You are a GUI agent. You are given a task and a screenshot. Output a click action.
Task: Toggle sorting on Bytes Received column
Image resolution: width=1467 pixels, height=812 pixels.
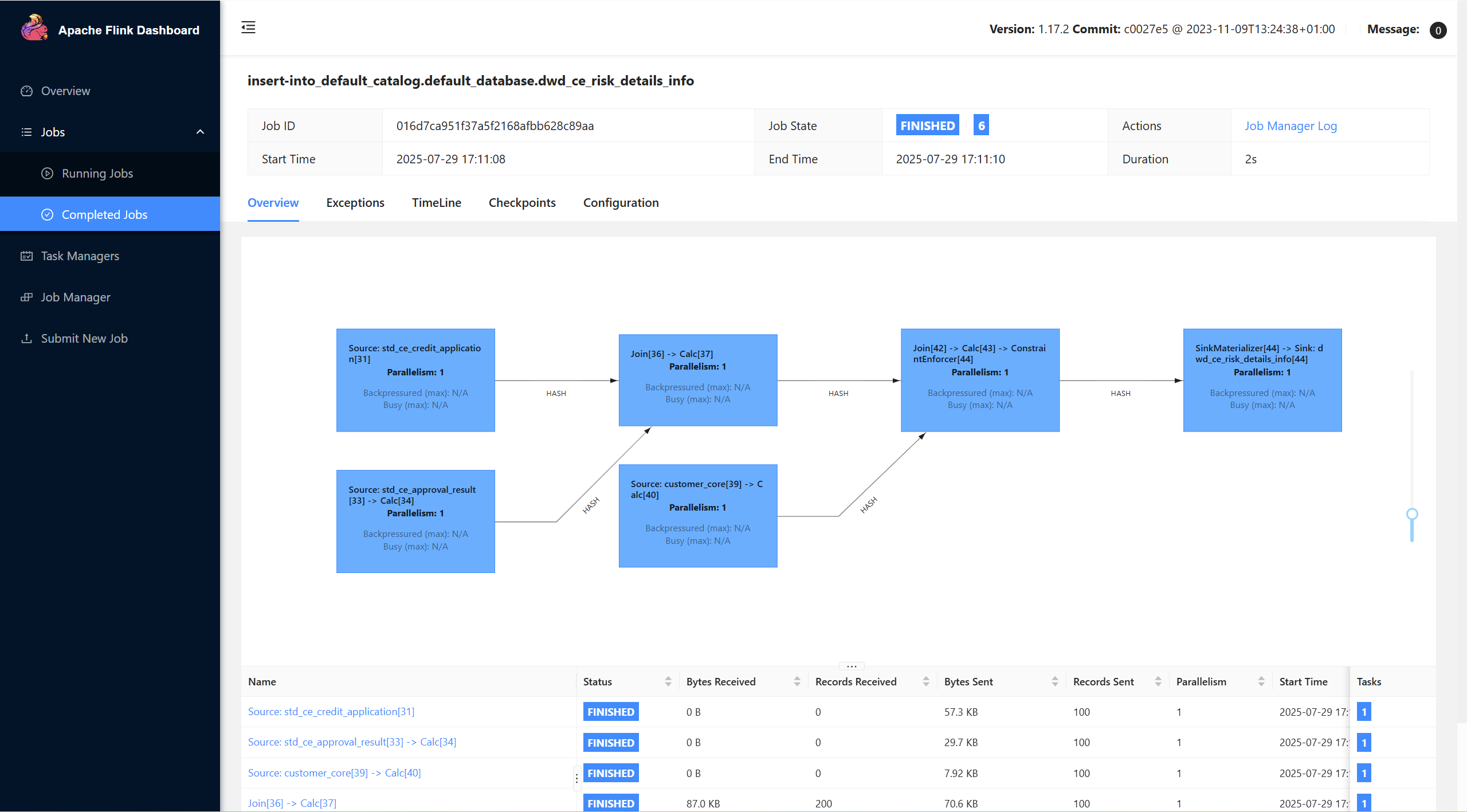pyautogui.click(x=797, y=681)
